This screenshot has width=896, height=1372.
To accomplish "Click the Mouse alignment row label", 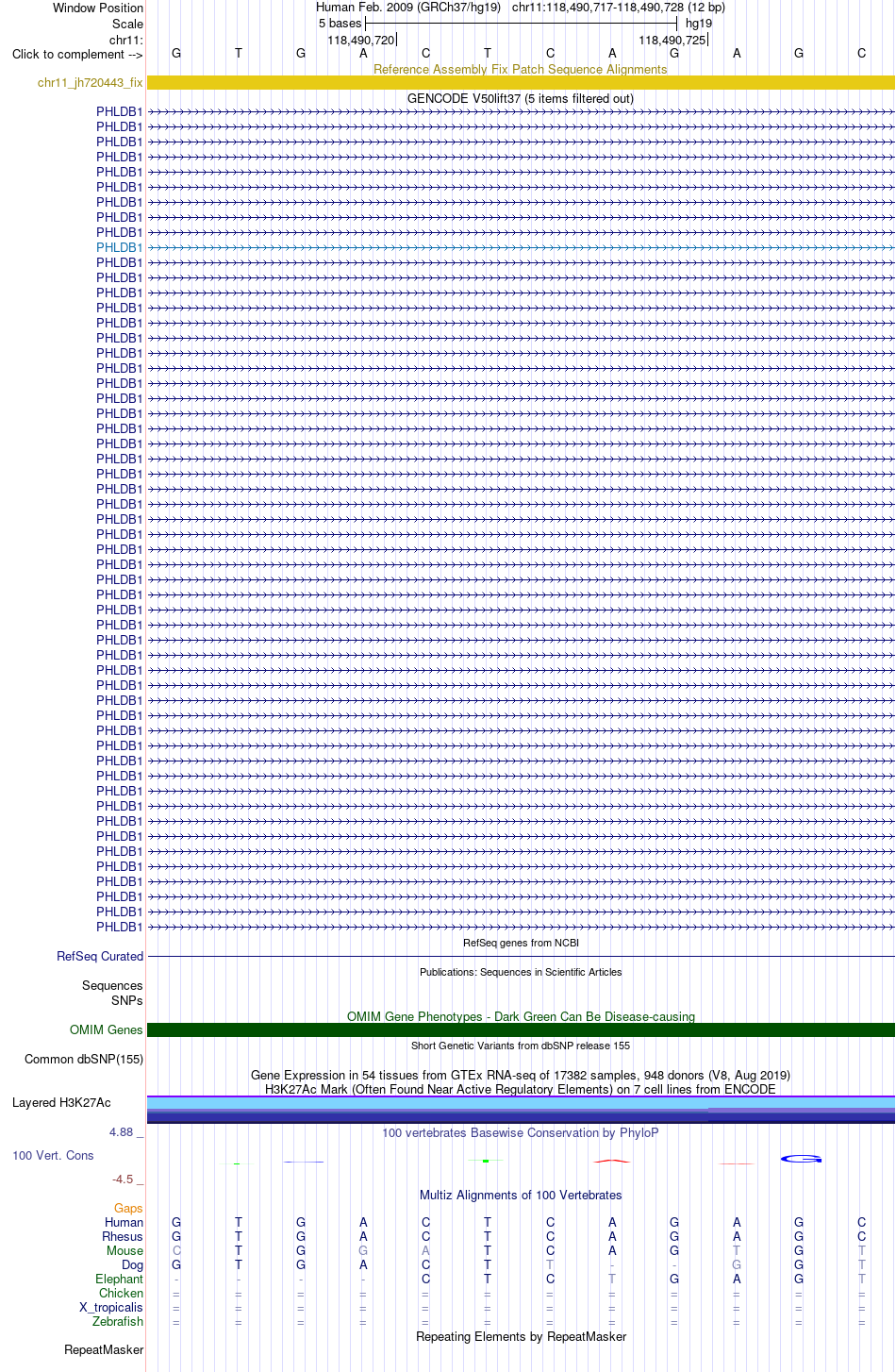I will pyautogui.click(x=125, y=1250).
